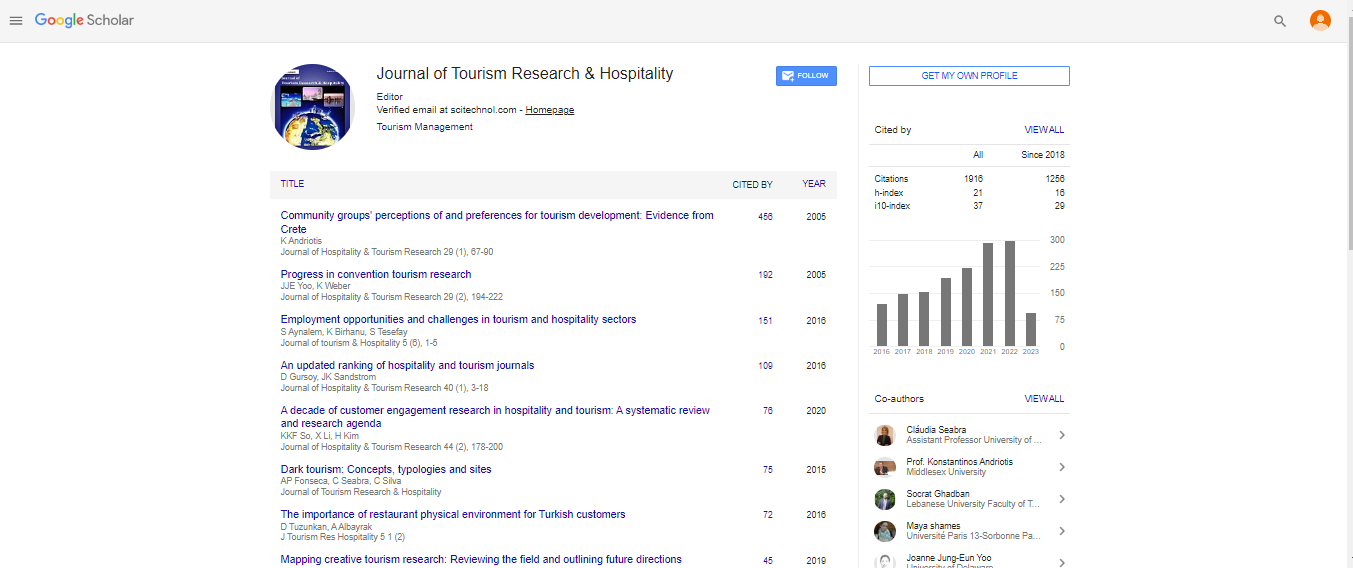Image resolution: width=1353 pixels, height=568 pixels.
Task: Click 'K Andriotis' author text
Action: coord(302,241)
